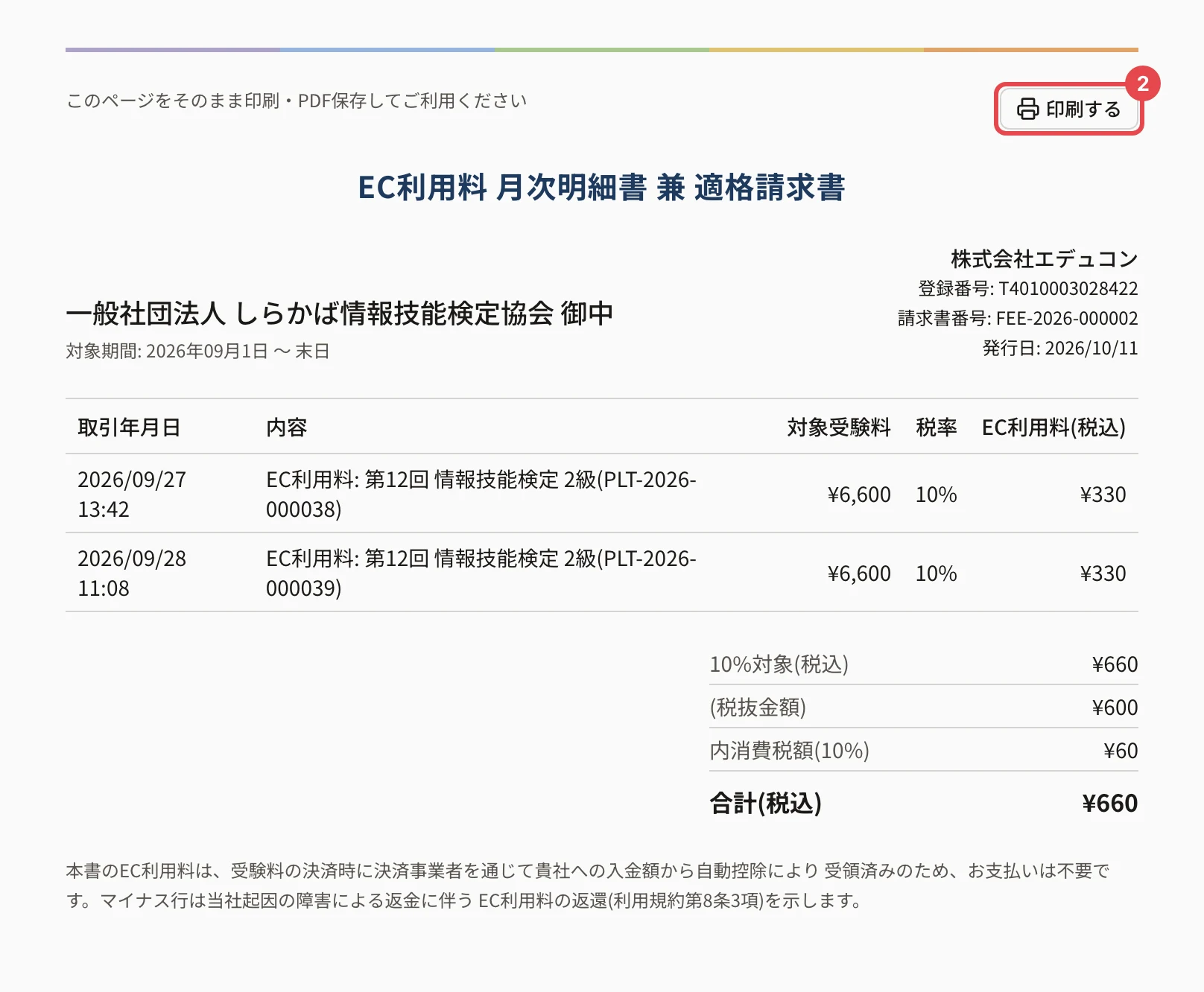Click ¥660 in the 10%対象(税込) row
Viewport: 1204px width, 992px height.
1115,664
